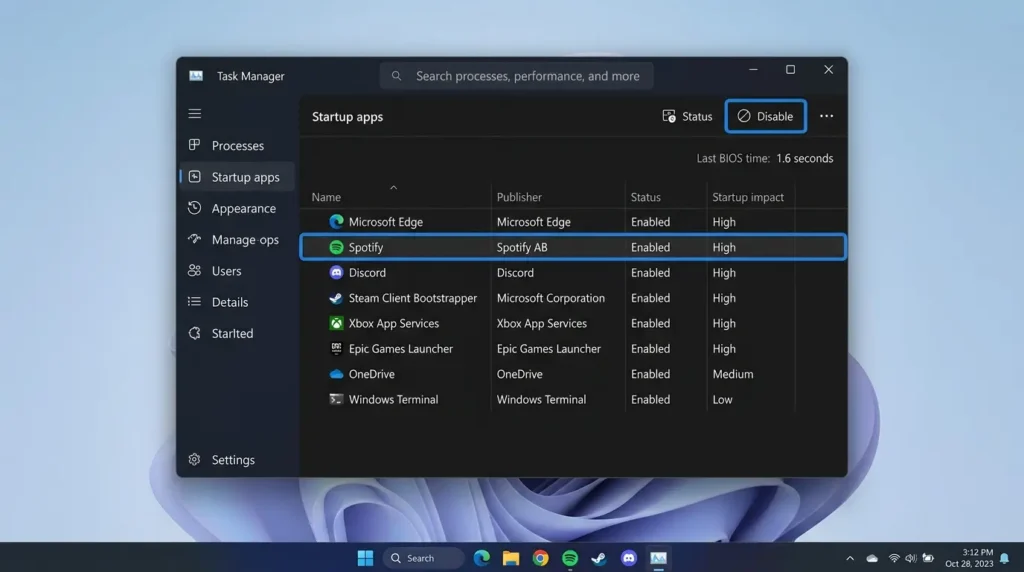Open Spotify from the taskbar

pos(570,558)
